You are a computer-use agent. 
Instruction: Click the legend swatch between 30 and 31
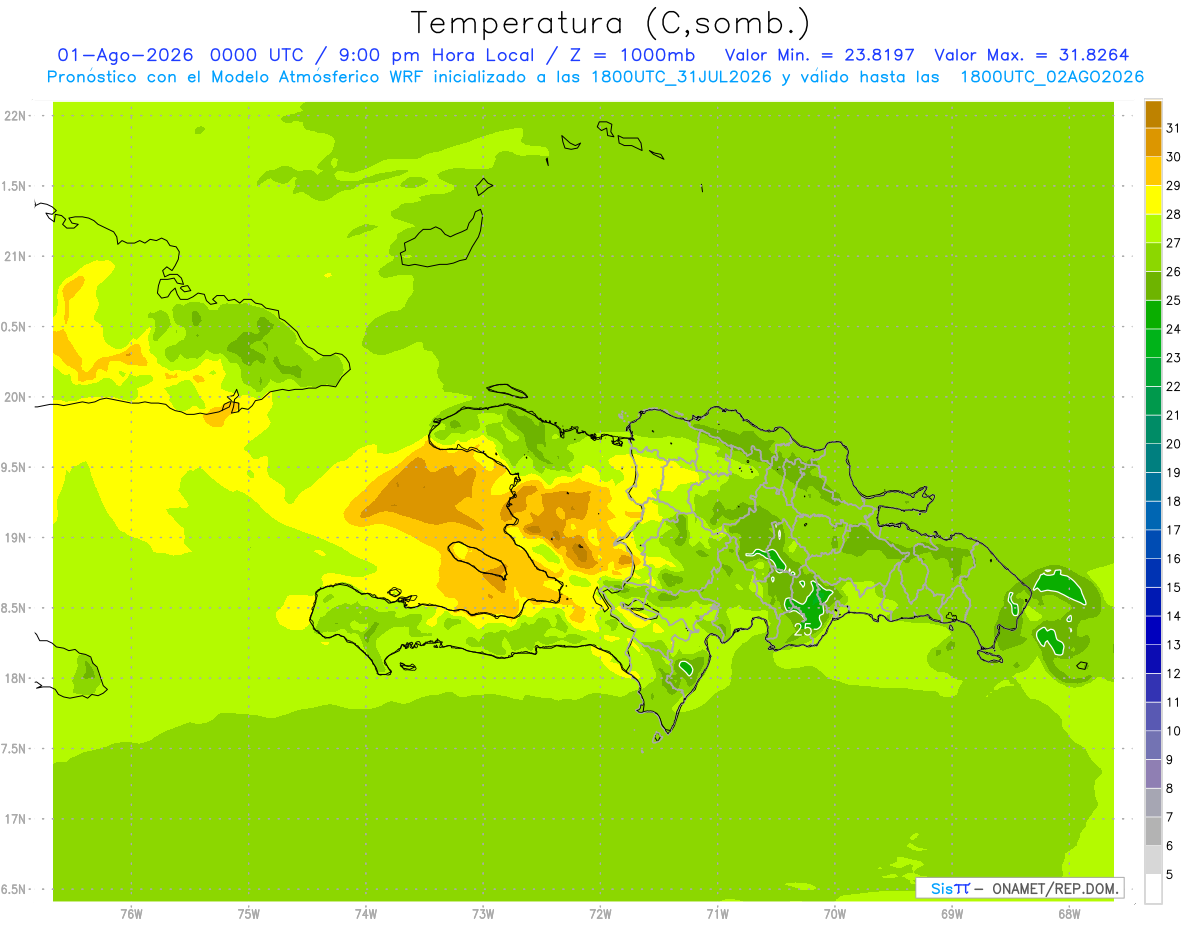point(1153,143)
